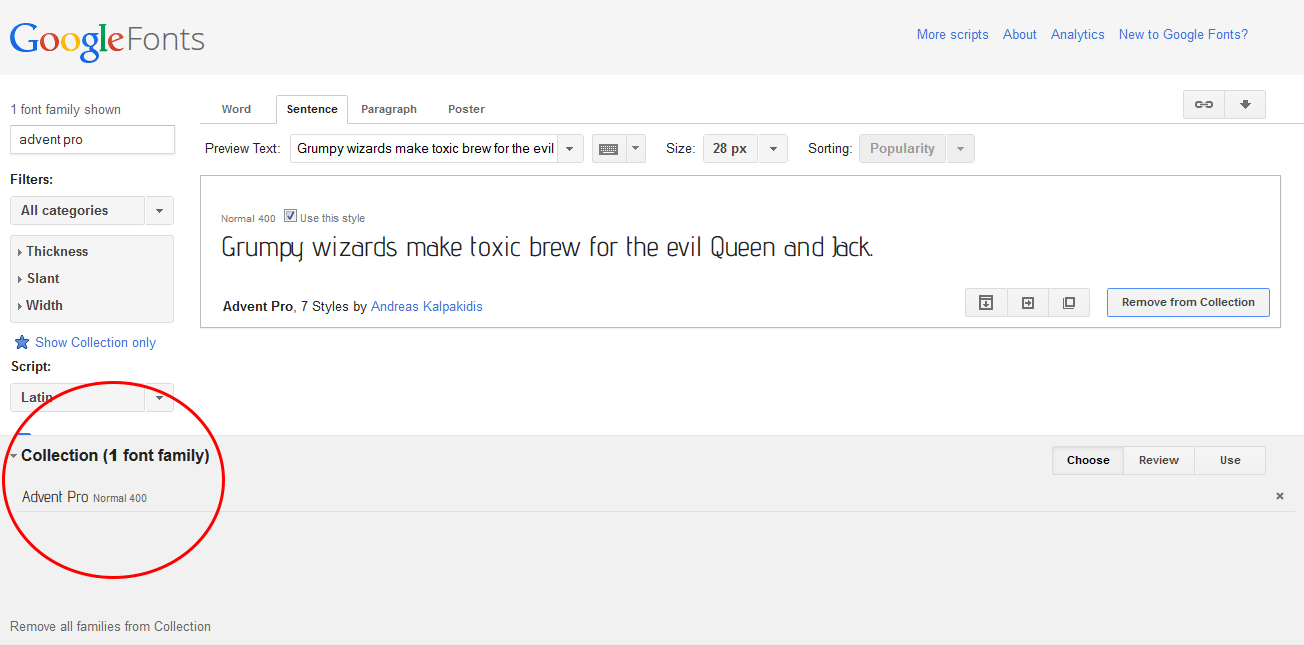
Task: Open the More scripts link
Action: 953,34
